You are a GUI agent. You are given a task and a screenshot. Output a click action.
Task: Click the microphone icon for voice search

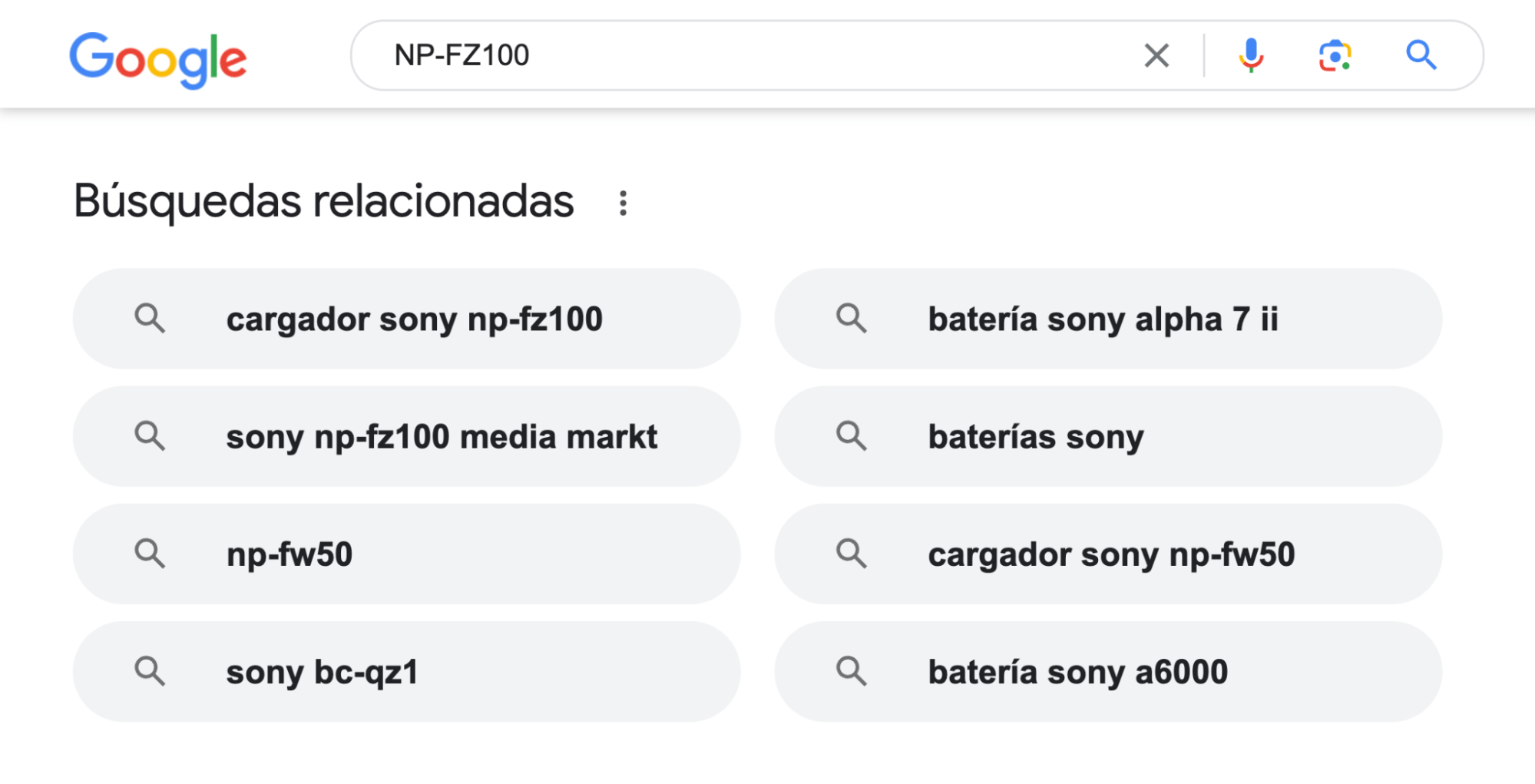[x=1249, y=55]
